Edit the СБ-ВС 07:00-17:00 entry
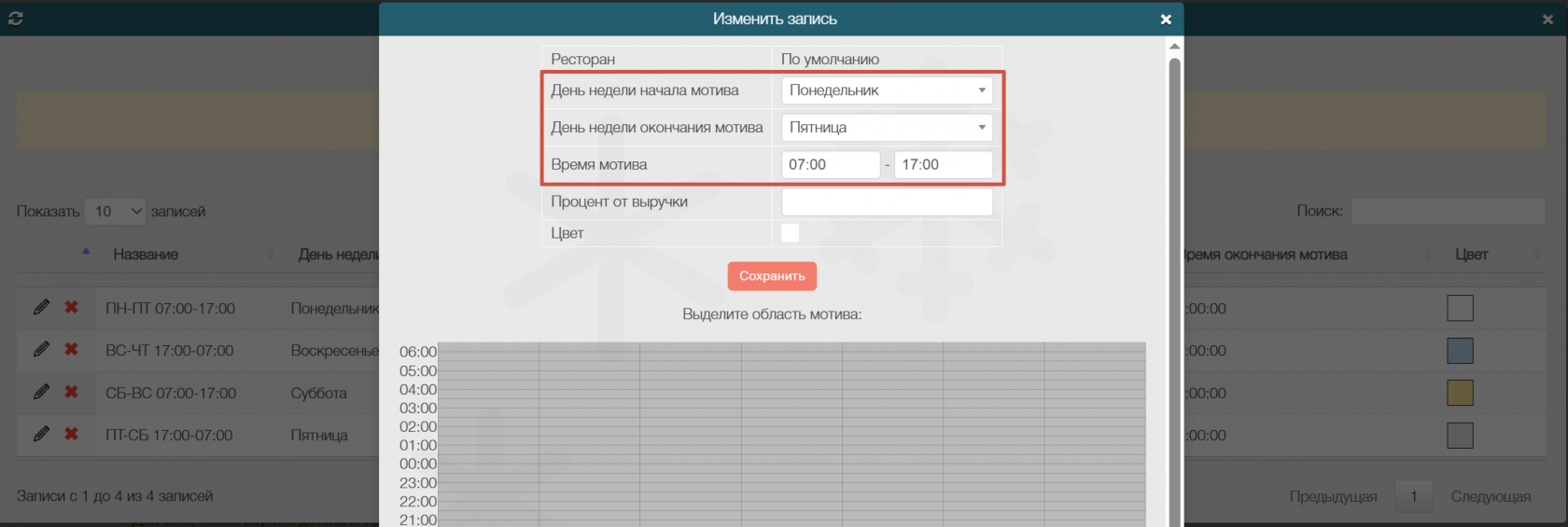This screenshot has height=527, width=1568. (x=41, y=392)
